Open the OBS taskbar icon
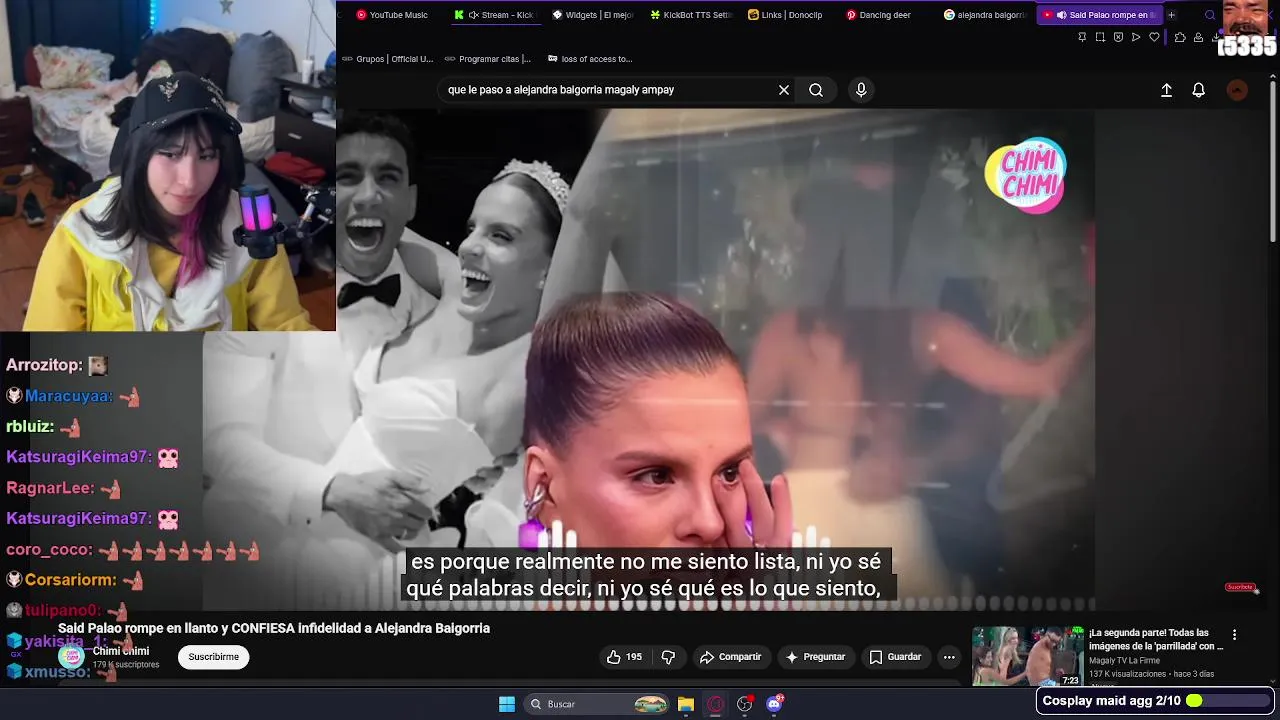Viewport: 1280px width, 720px height. click(x=744, y=704)
